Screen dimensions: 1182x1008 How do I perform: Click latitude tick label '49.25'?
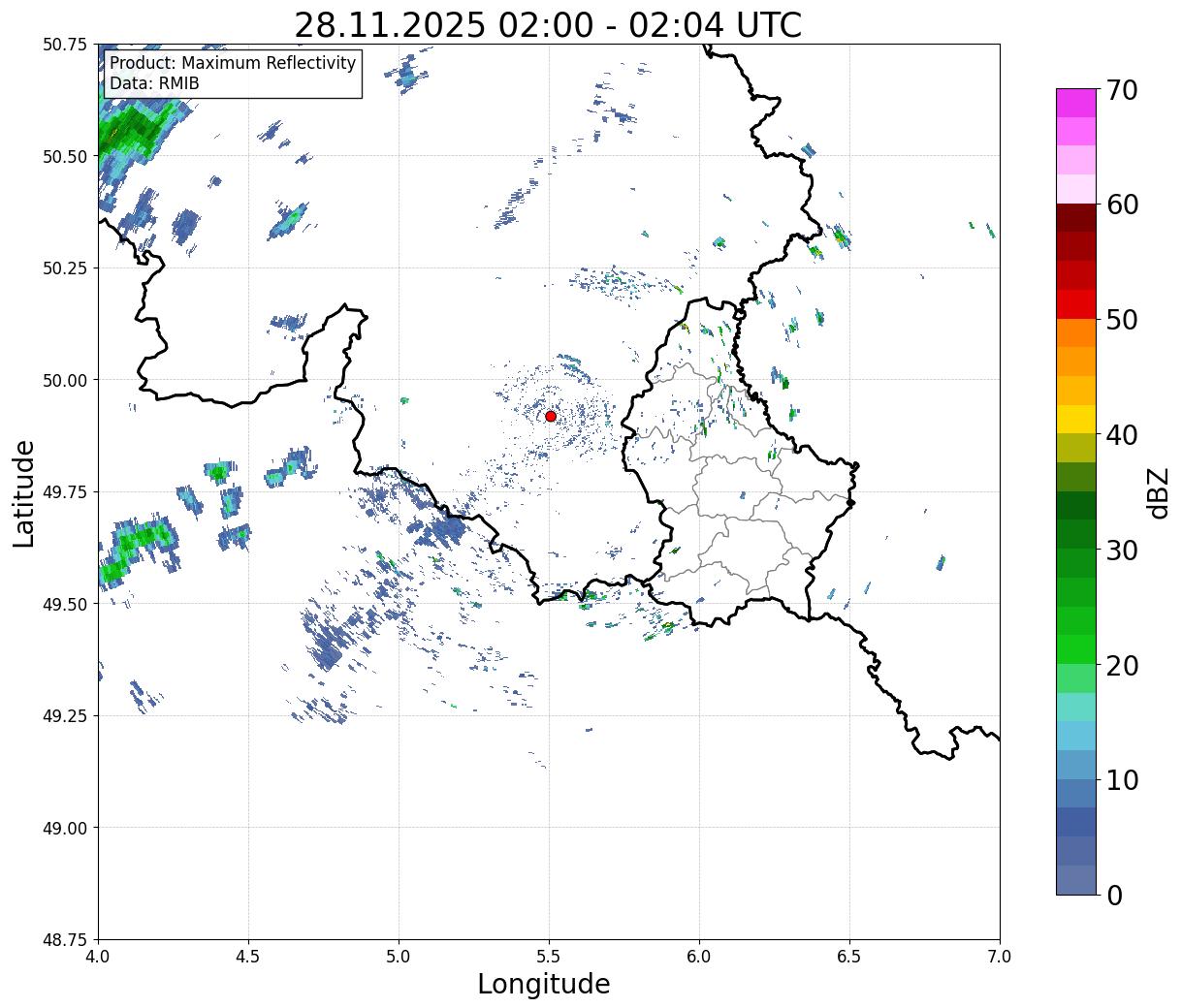[65, 716]
